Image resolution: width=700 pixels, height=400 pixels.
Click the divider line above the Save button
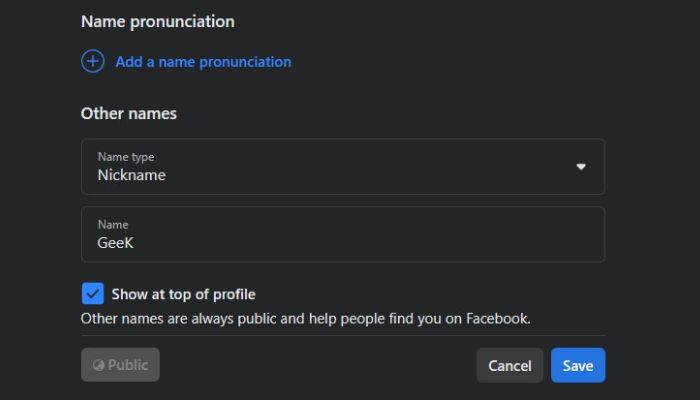342,336
